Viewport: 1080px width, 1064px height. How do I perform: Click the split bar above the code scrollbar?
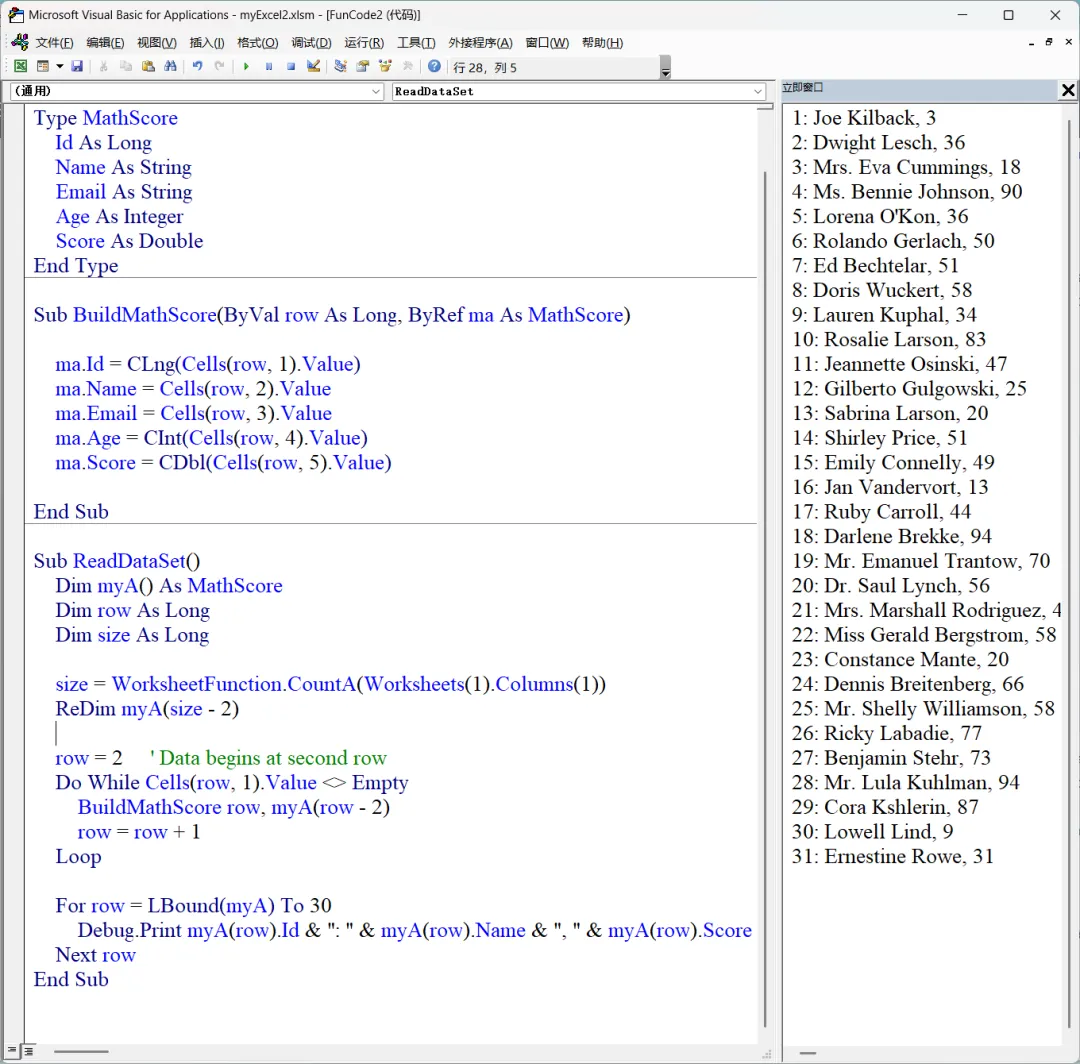click(765, 107)
